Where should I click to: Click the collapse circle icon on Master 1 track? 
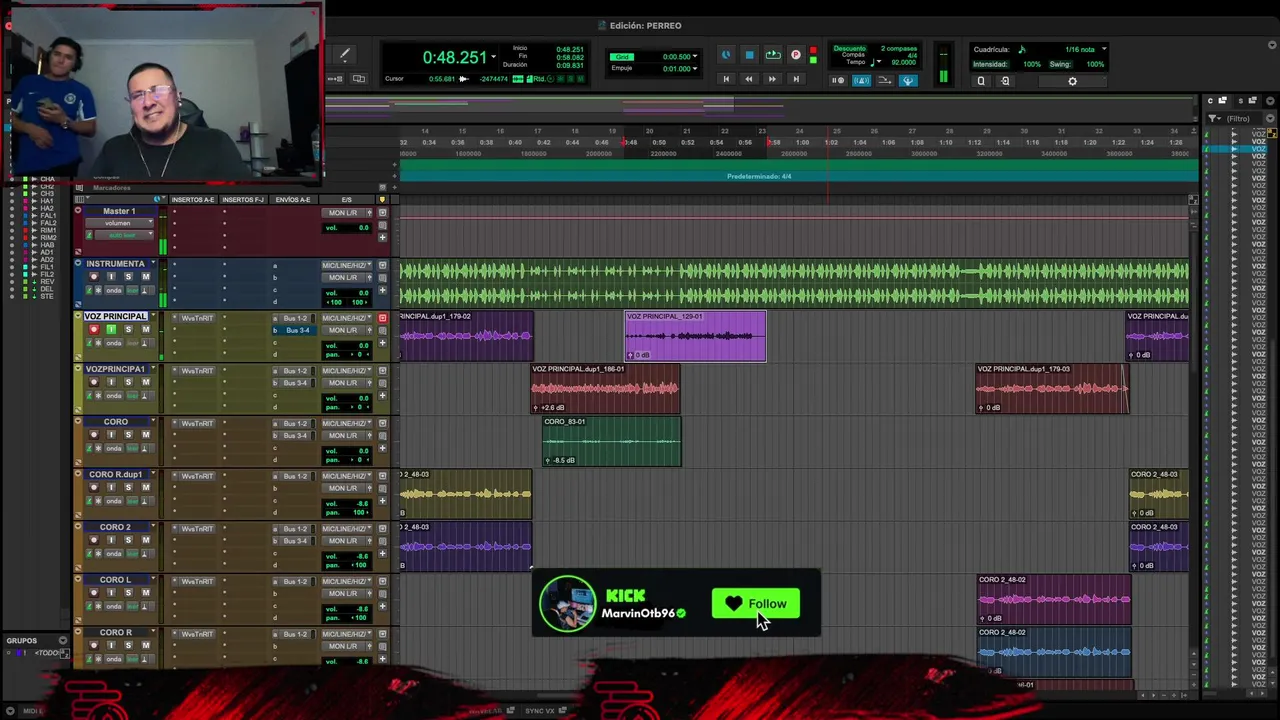pyautogui.click(x=78, y=211)
